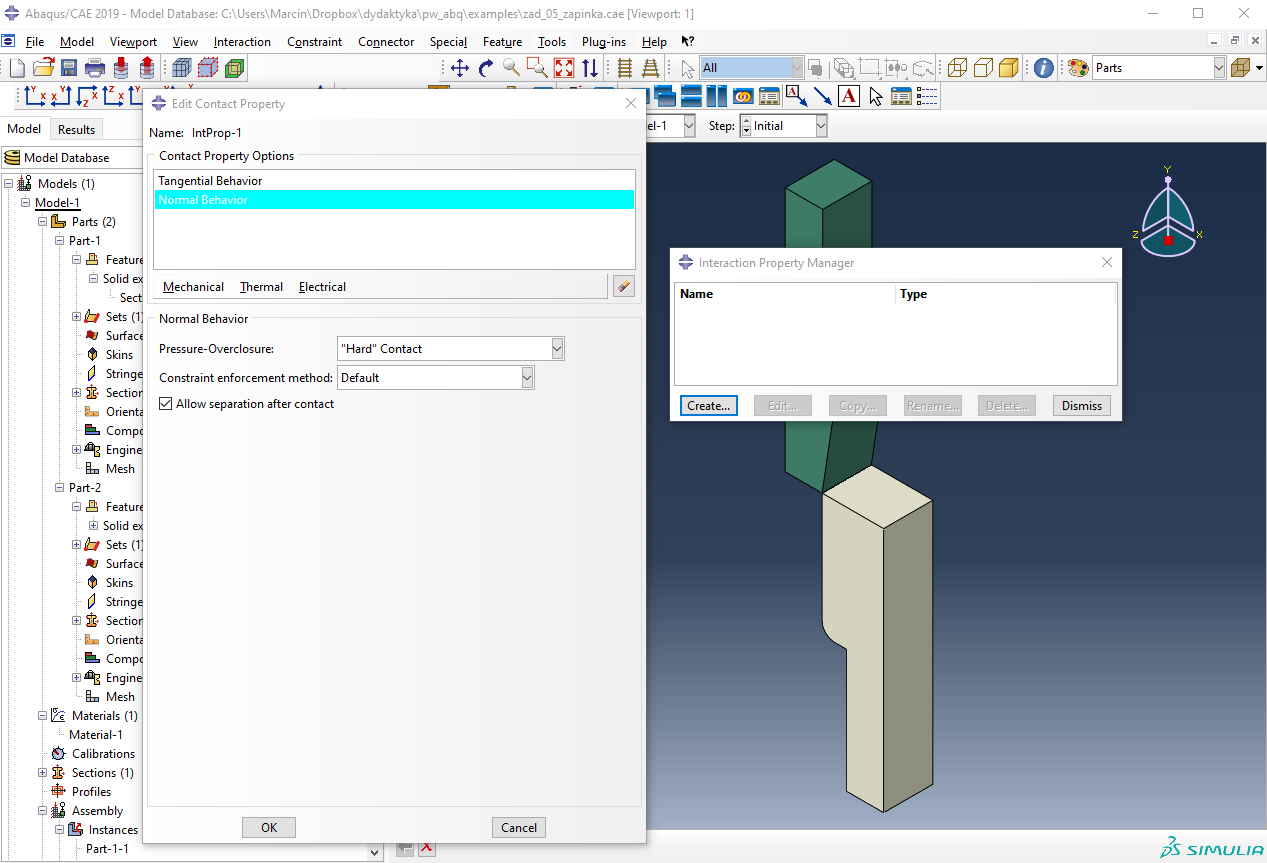Click Create in Interaction Property Manager
1267x863 pixels.
click(x=708, y=406)
